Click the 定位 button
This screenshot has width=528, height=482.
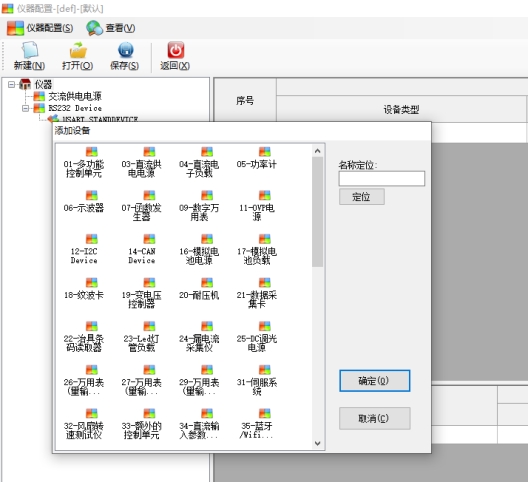[362, 197]
